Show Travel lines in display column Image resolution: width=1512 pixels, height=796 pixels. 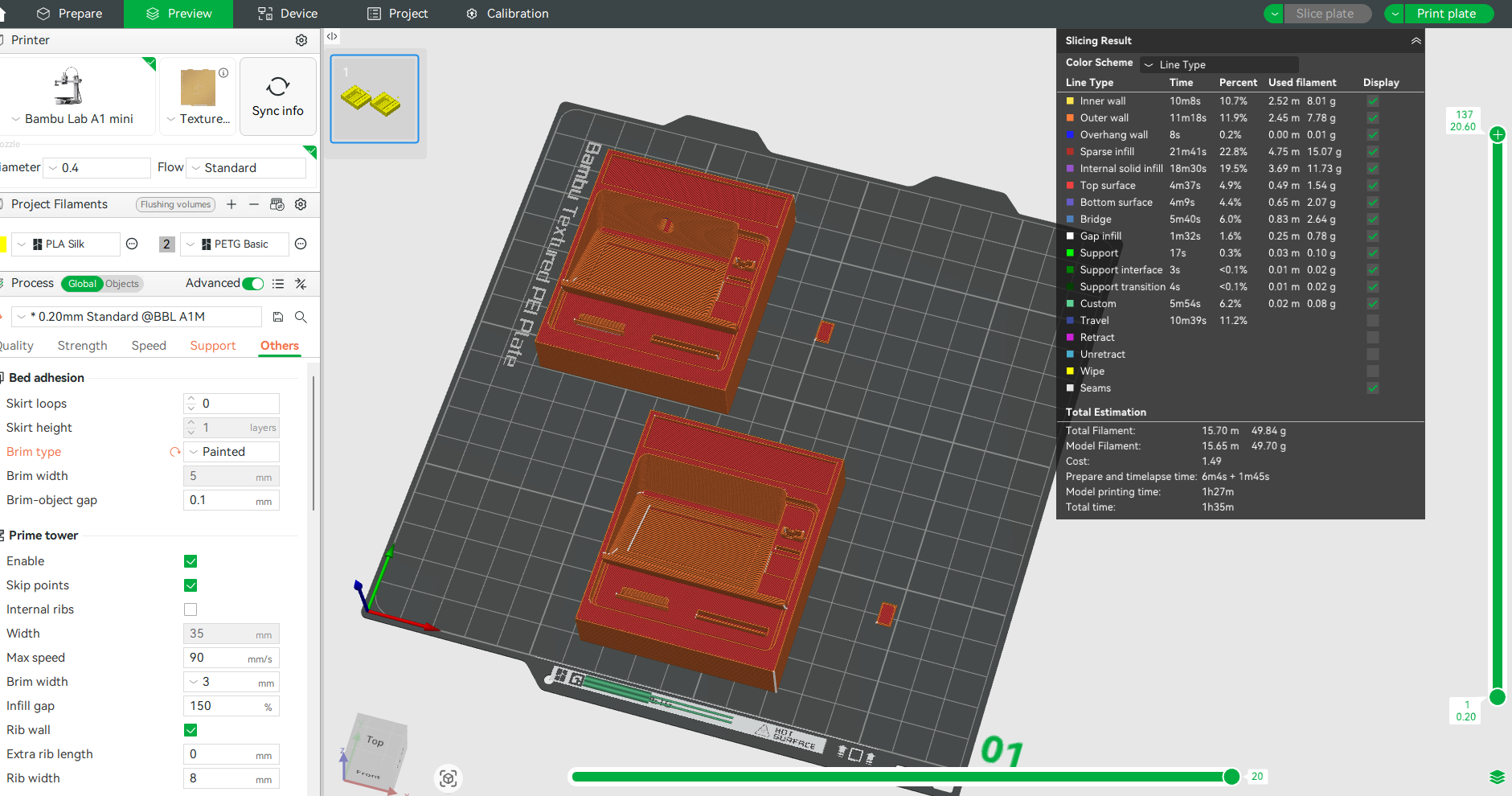click(1373, 321)
